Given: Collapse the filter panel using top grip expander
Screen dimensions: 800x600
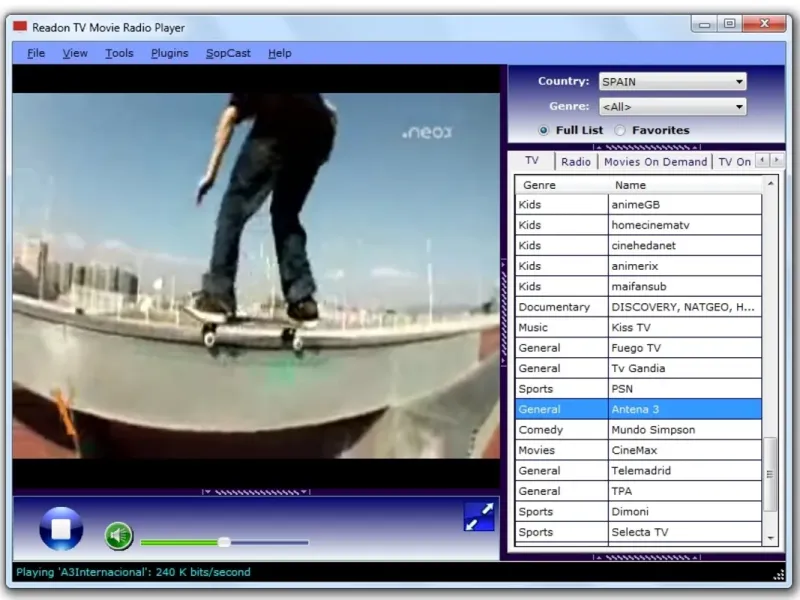Looking at the screenshot, I should [x=647, y=147].
